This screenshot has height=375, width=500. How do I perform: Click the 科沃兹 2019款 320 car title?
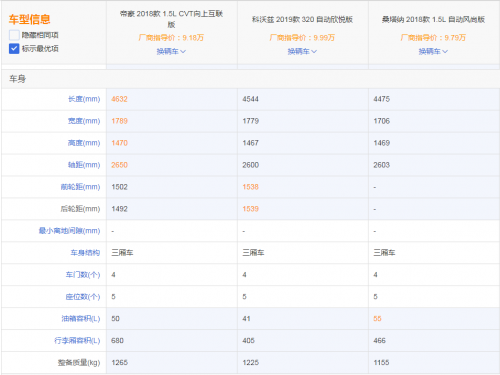pos(302,19)
